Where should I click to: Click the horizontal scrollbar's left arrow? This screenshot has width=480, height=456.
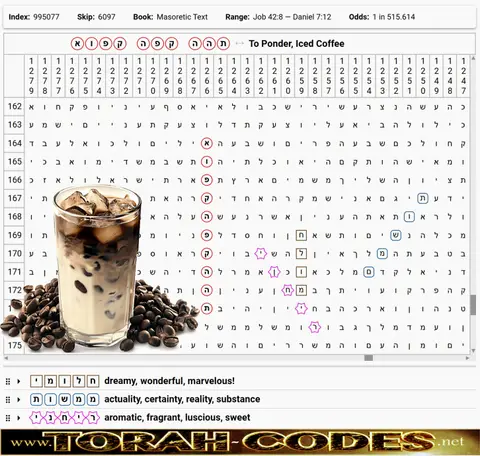[6, 358]
